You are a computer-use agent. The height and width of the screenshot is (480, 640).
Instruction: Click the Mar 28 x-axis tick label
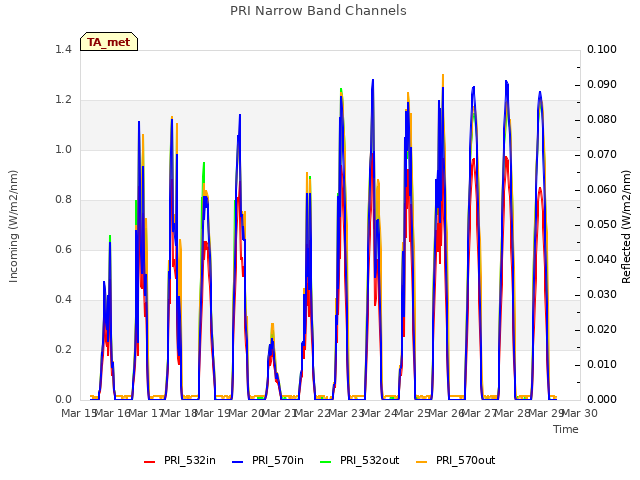[x=513, y=413]
